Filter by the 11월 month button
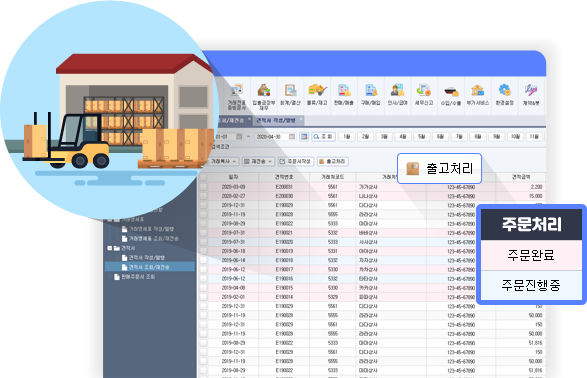This screenshot has width=587, height=378. point(534,137)
